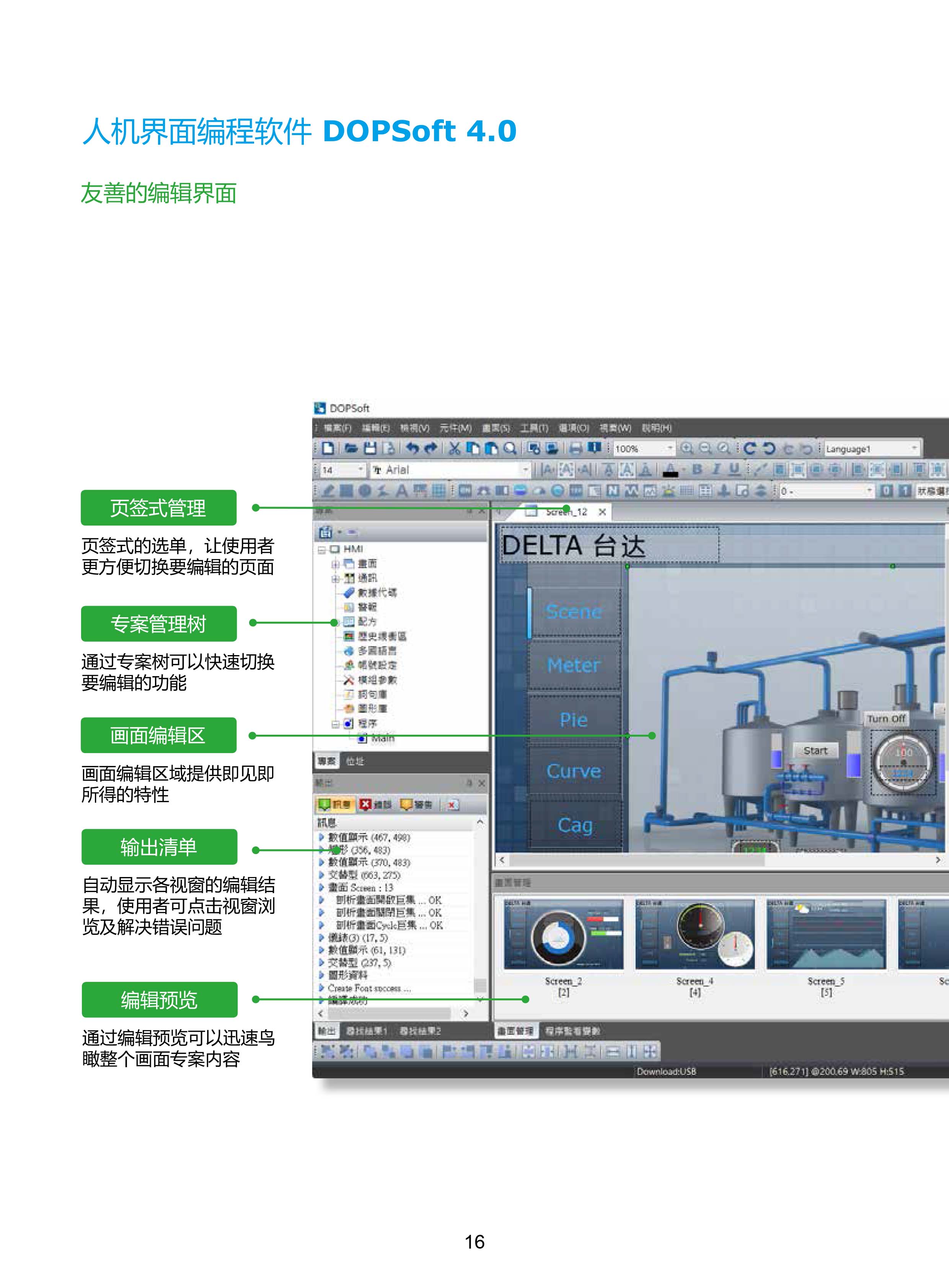Click the Cut scissors icon
Screen dimensions: 949x1288
(454, 448)
